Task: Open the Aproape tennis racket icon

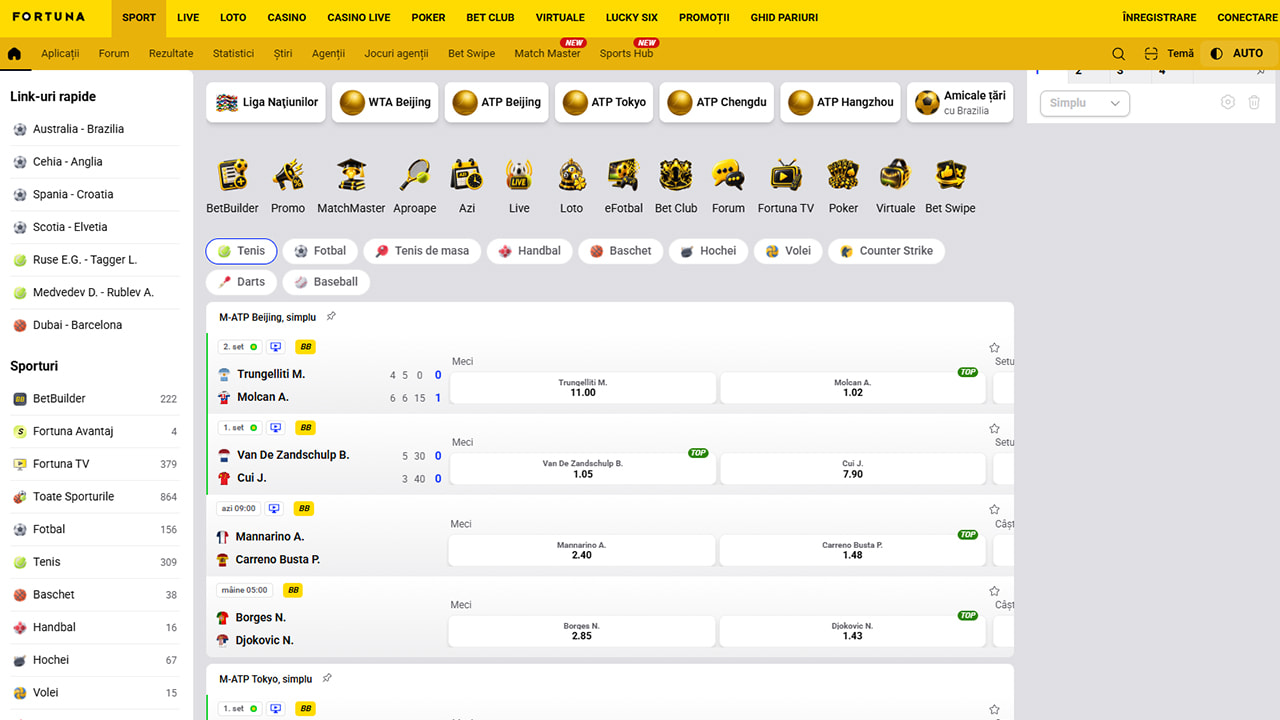Action: click(x=414, y=175)
